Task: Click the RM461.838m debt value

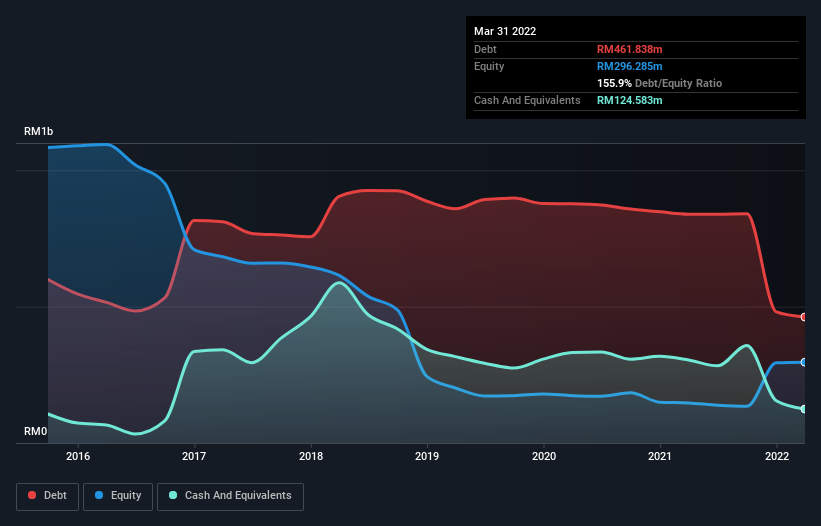Action: (x=629, y=49)
